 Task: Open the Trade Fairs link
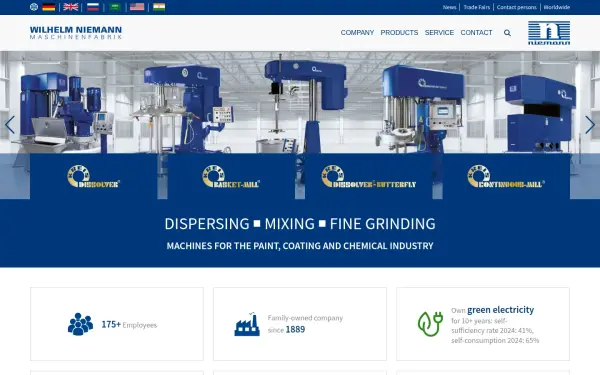tap(477, 7)
